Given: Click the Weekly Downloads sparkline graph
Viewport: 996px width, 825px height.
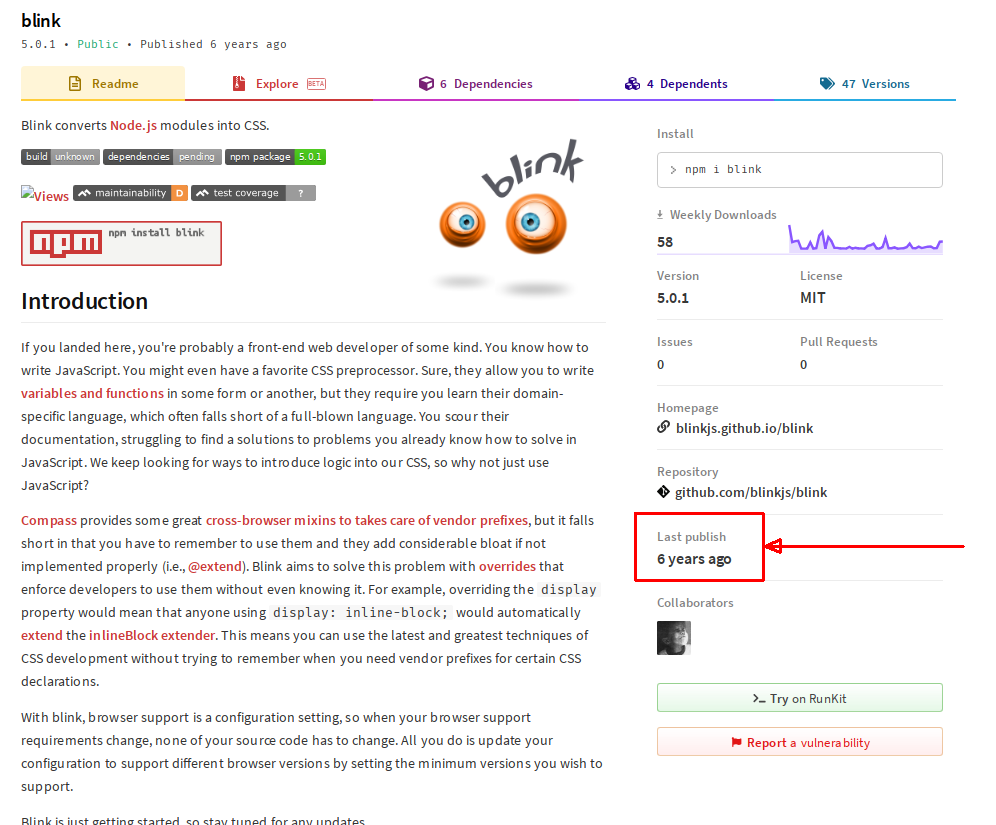Looking at the screenshot, I should [865, 239].
